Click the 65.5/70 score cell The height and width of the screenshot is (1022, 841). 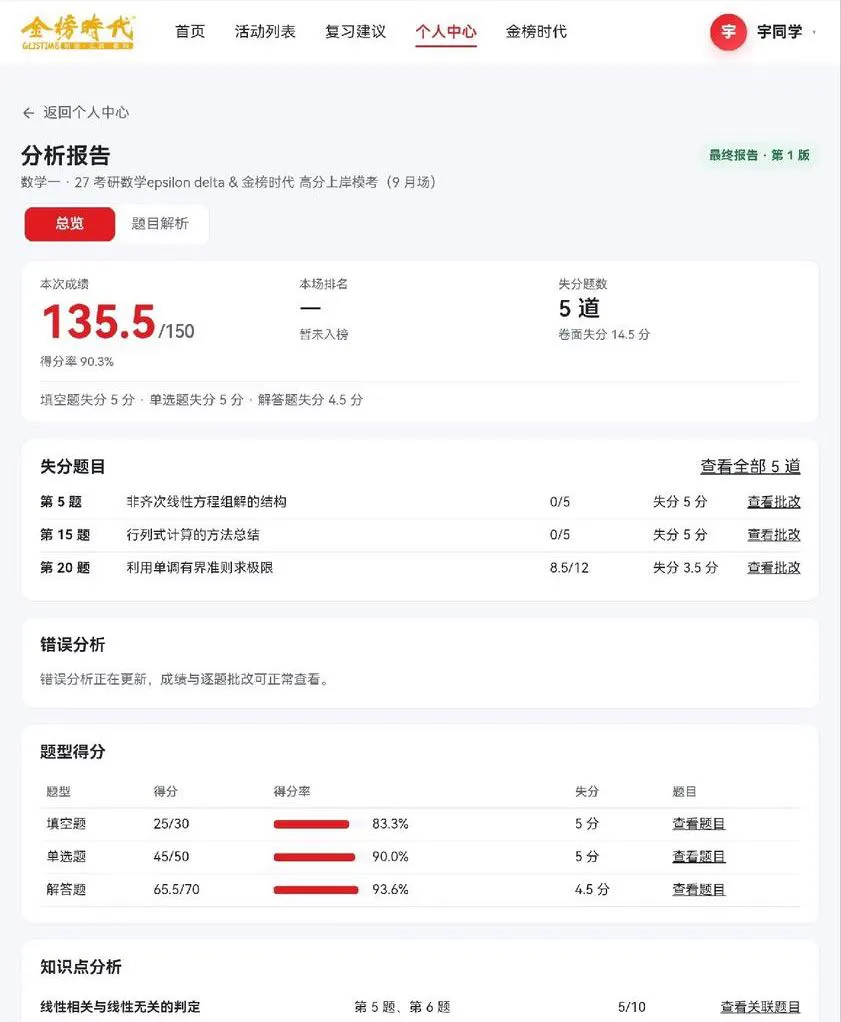coord(177,889)
